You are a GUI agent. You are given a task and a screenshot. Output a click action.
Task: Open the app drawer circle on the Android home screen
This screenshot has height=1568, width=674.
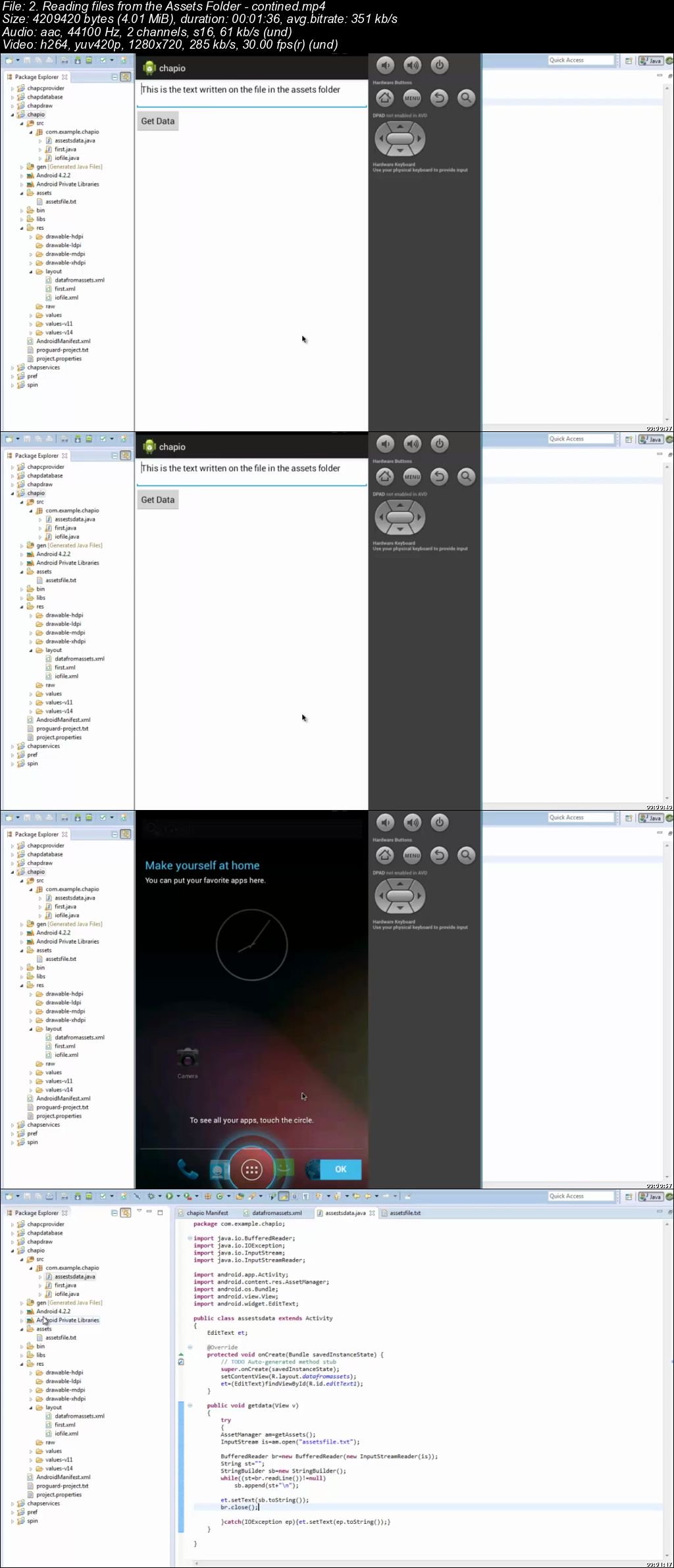pos(251,1170)
